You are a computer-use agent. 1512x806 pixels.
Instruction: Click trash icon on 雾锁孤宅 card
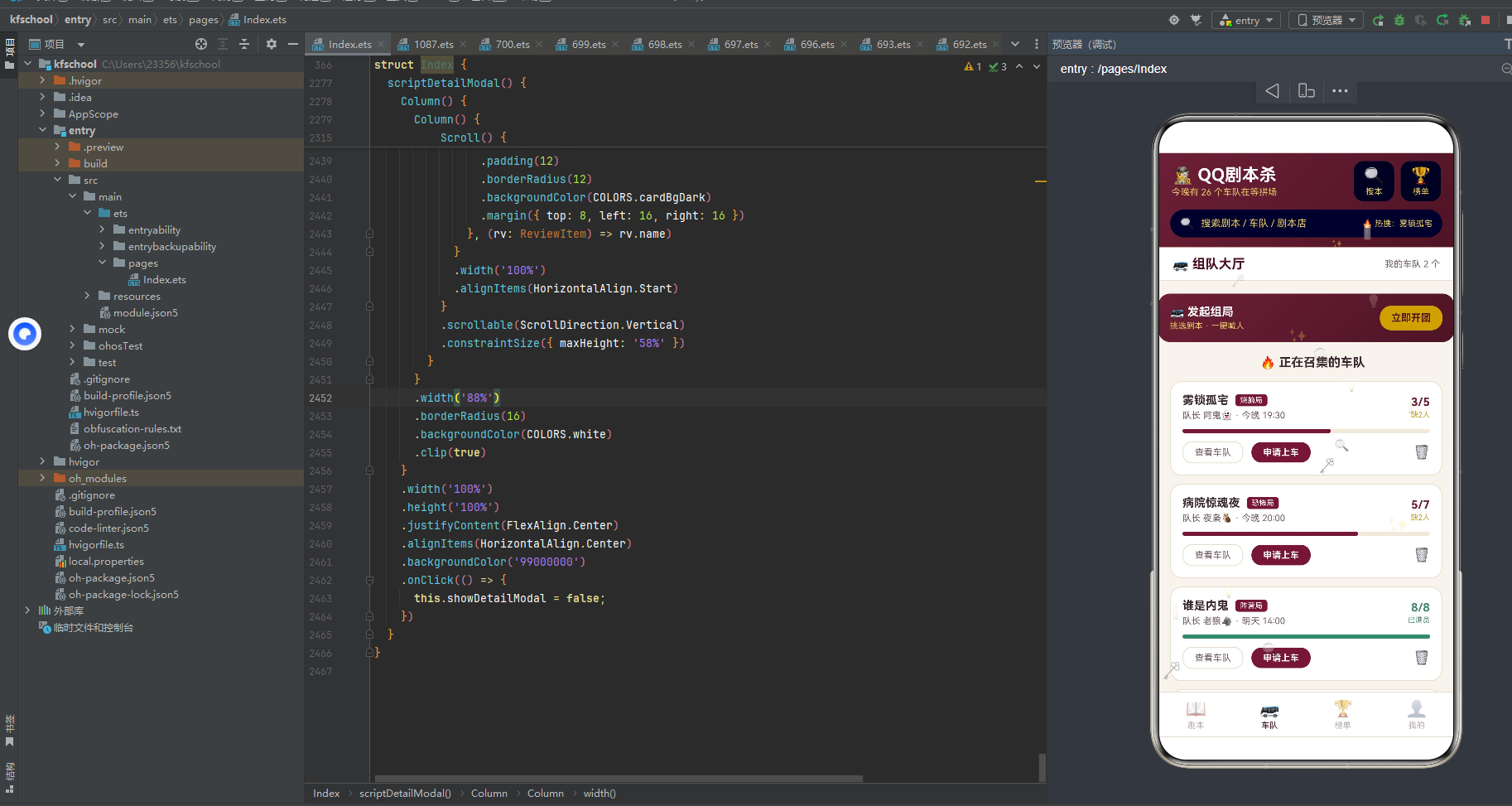click(1422, 452)
